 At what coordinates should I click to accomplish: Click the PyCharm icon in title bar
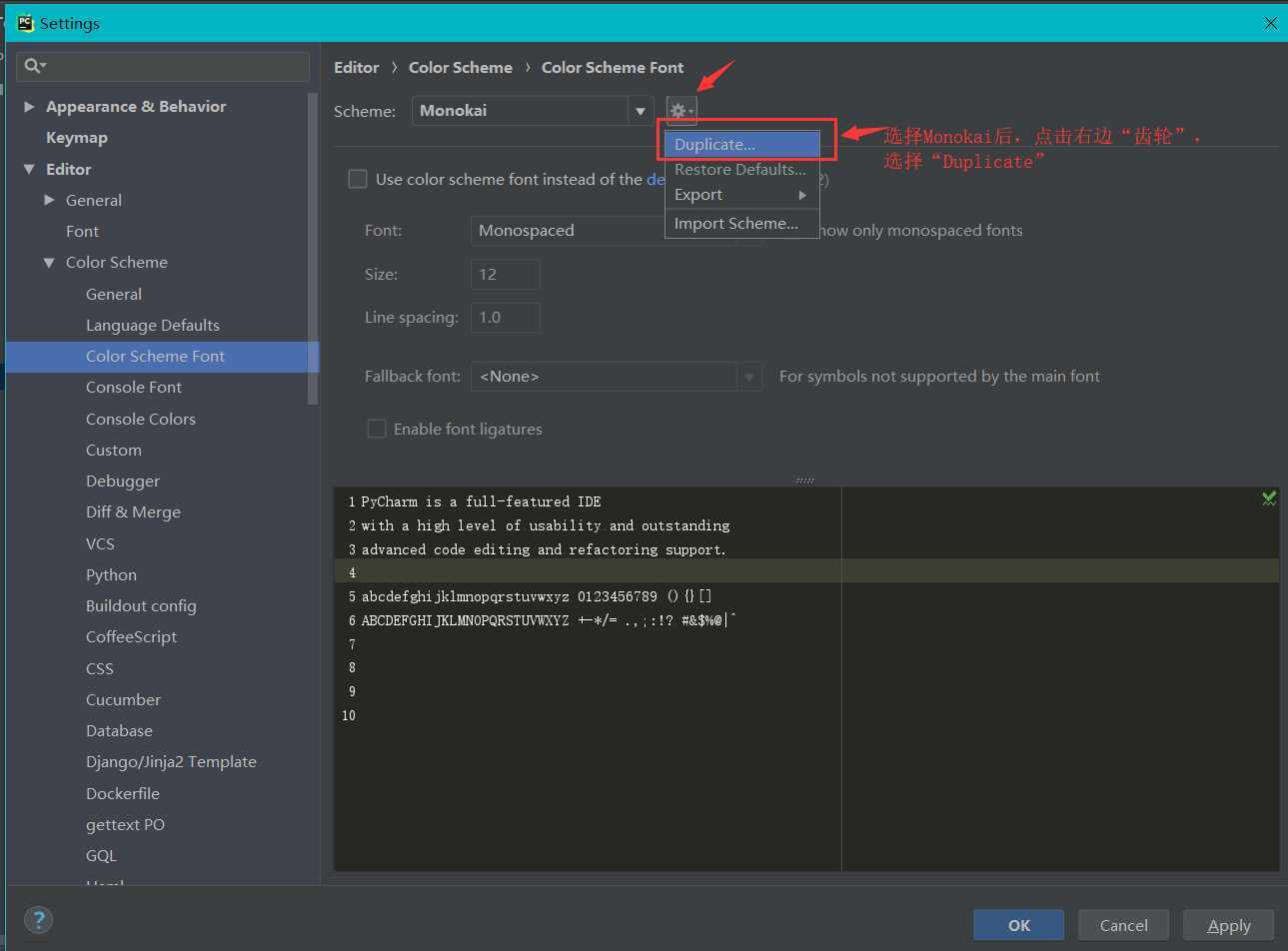(x=25, y=23)
